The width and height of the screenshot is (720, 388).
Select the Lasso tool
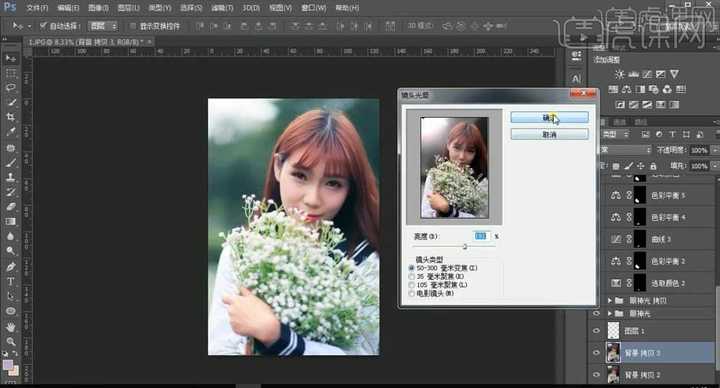[x=11, y=87]
